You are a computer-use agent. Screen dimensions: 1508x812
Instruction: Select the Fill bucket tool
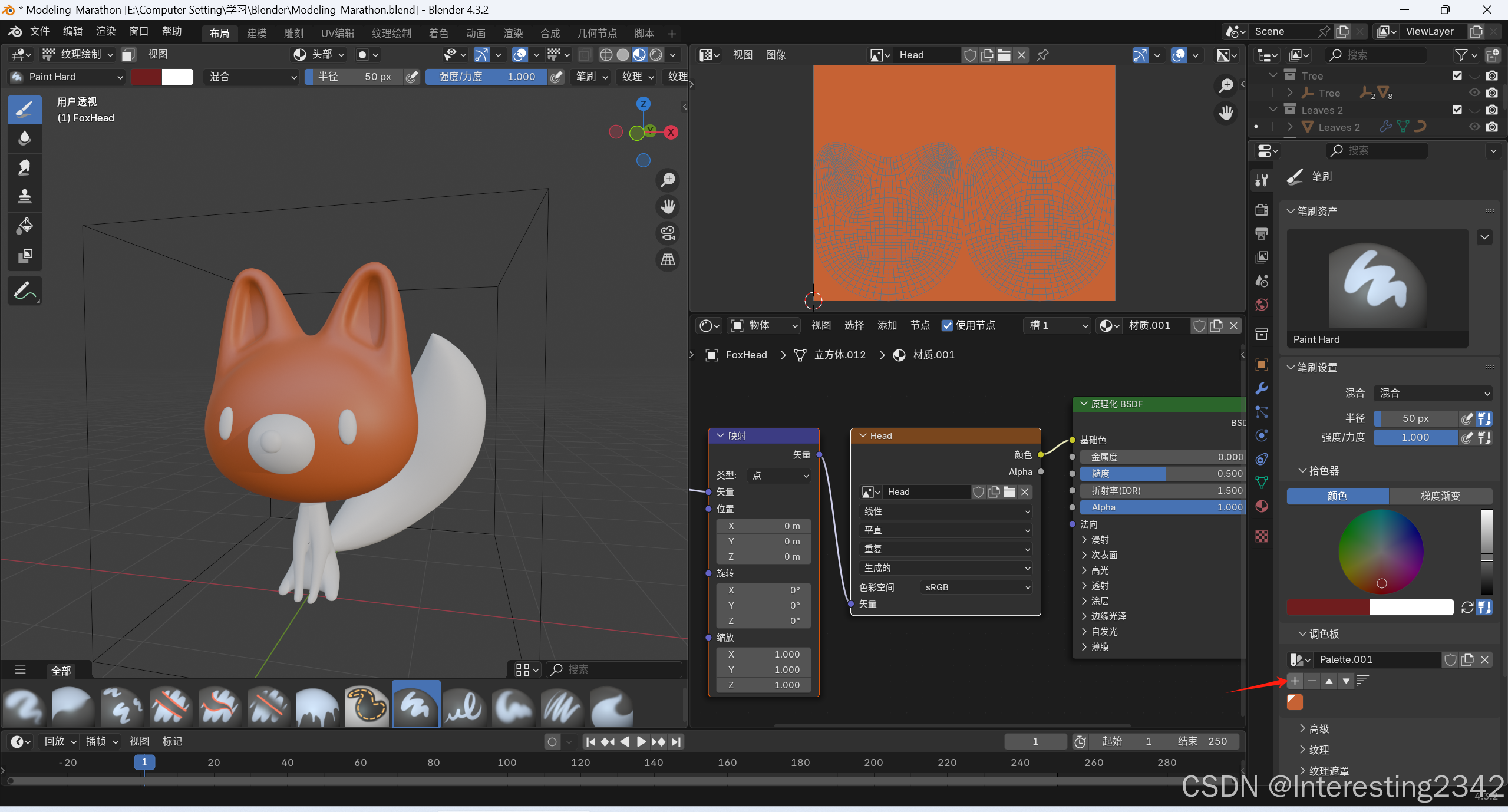(24, 226)
